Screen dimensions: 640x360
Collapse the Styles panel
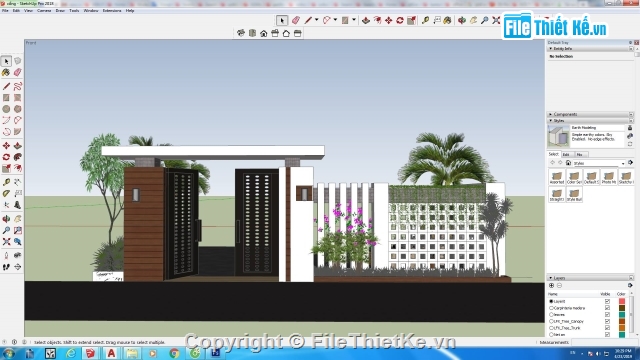pos(551,121)
